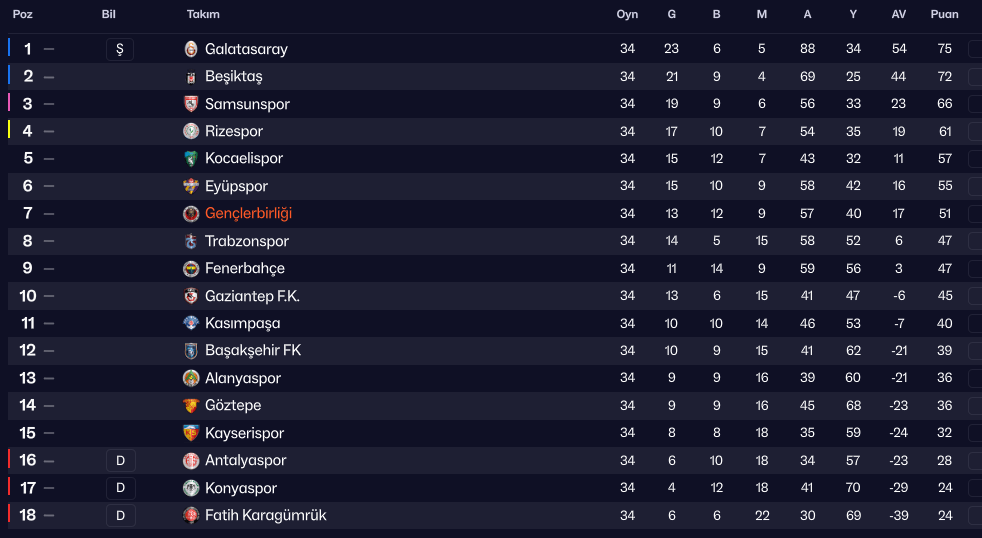The image size is (982, 538).
Task: Click the Beşiktaş club crest icon
Action: pyautogui.click(x=191, y=77)
